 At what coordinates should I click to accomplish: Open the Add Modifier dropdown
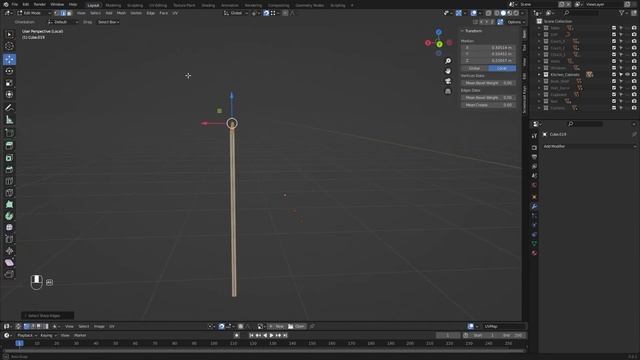click(x=589, y=146)
